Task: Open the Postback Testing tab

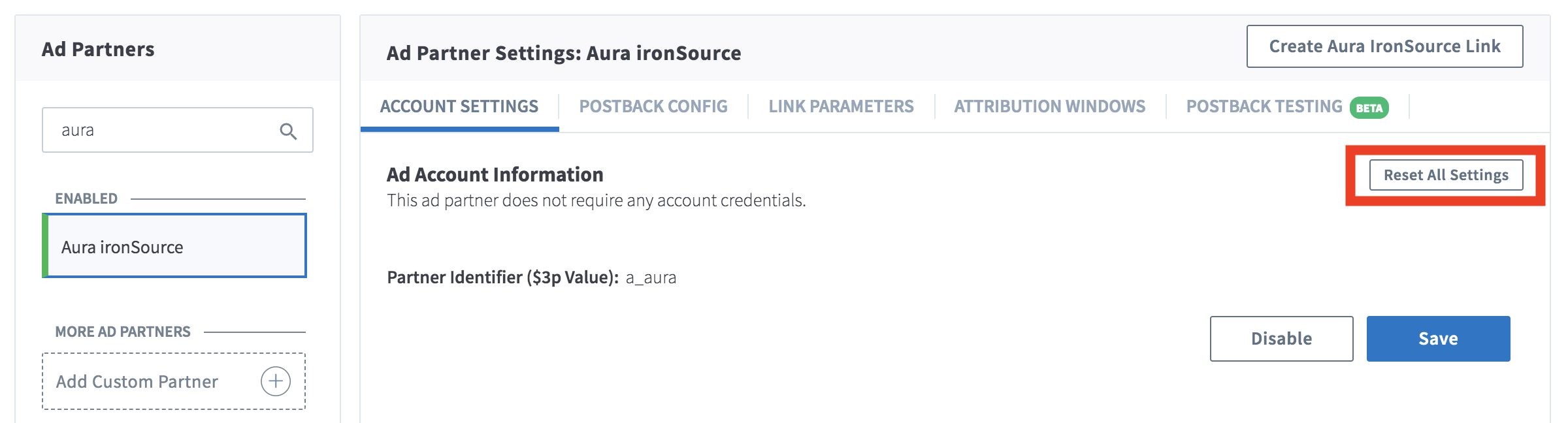Action: (x=1264, y=106)
